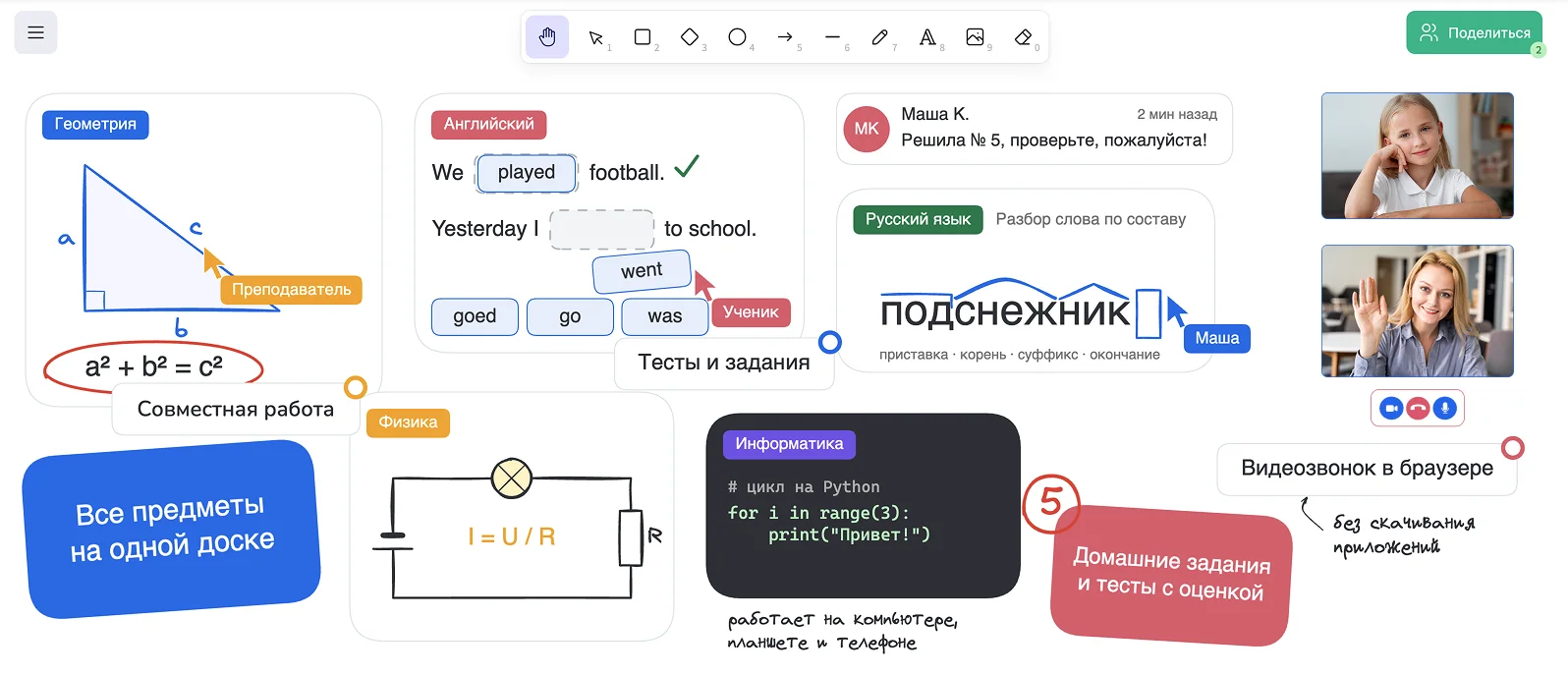Click the message 'Решила № 5, проверьте, пожалуйста!'
This screenshot has width=1568, height=675.
1054,141
